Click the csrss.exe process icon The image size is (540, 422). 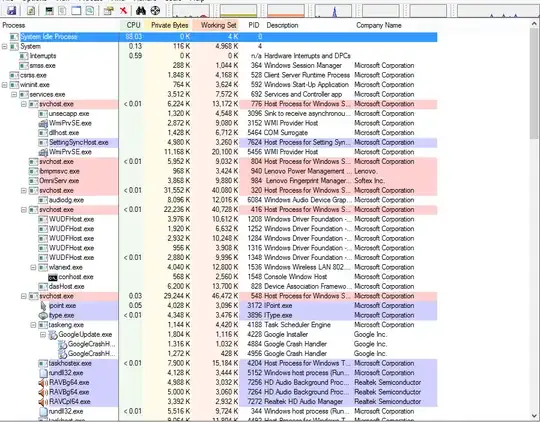[x=14, y=75]
